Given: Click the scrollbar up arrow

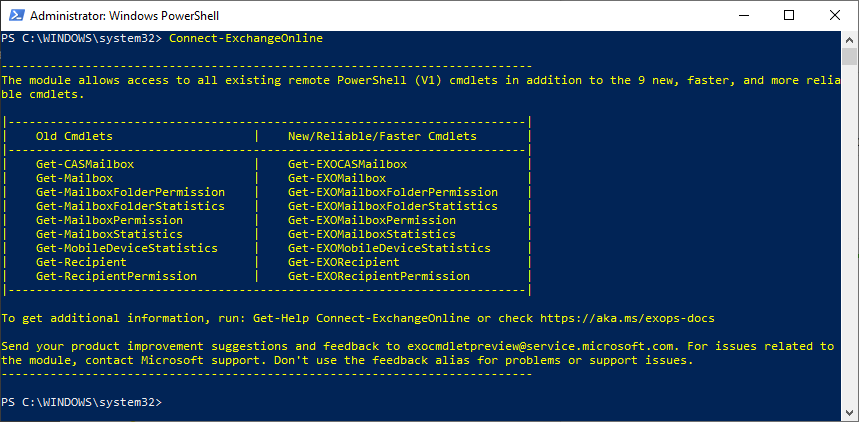Looking at the screenshot, I should click(x=849, y=39).
